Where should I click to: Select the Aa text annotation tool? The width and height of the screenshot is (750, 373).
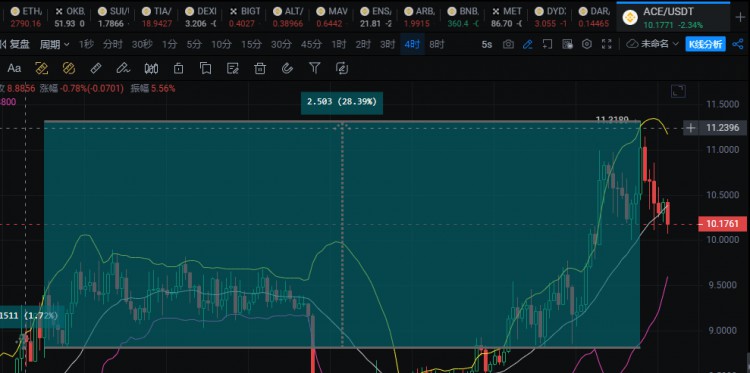click(14, 68)
